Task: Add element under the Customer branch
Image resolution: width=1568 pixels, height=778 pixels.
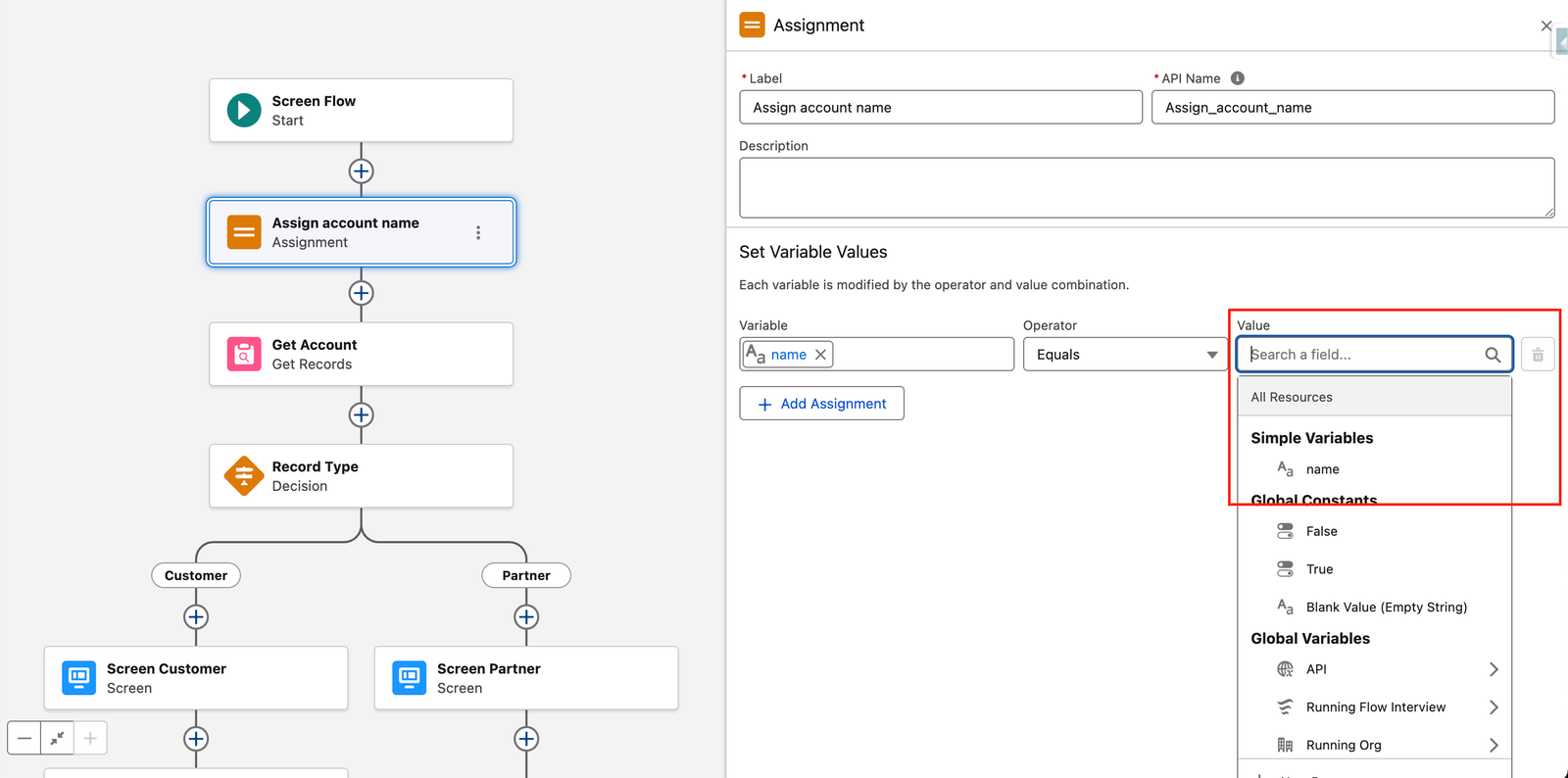Action: (196, 617)
